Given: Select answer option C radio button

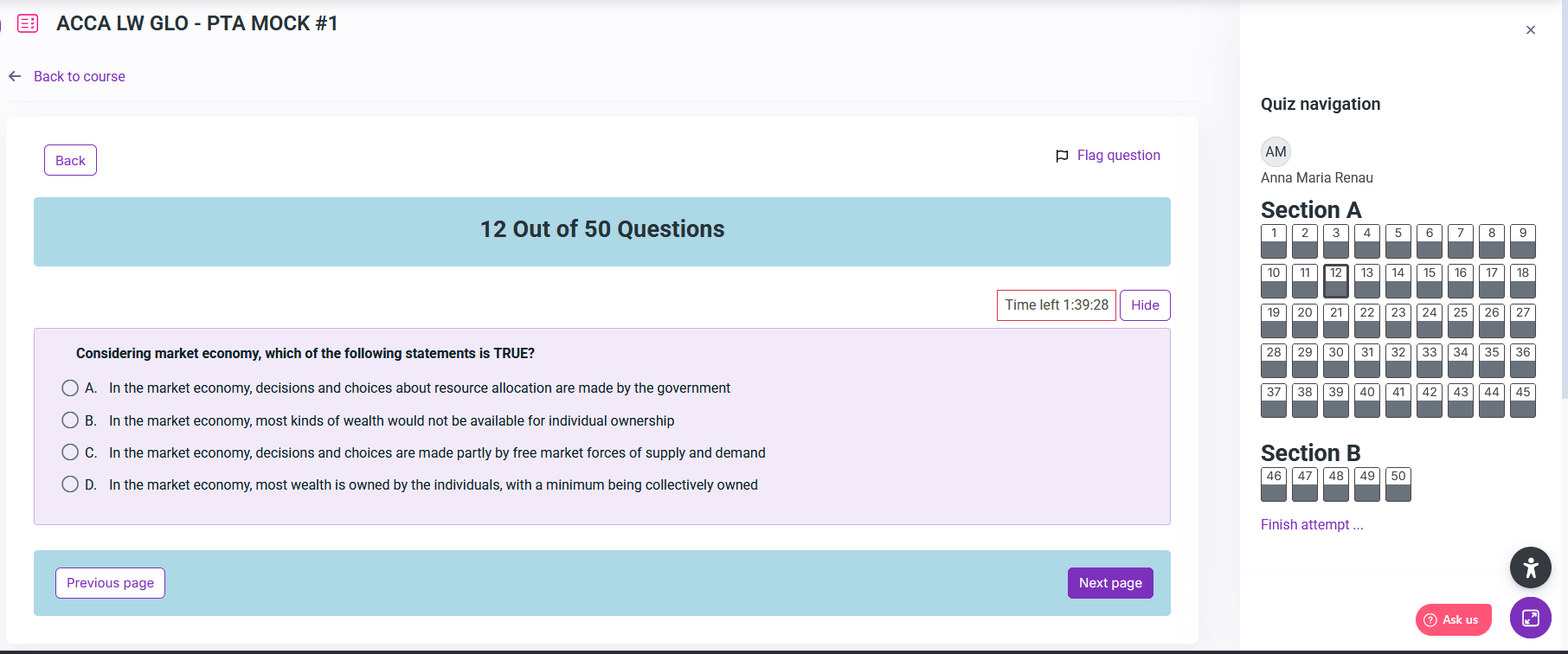Looking at the screenshot, I should [x=70, y=452].
